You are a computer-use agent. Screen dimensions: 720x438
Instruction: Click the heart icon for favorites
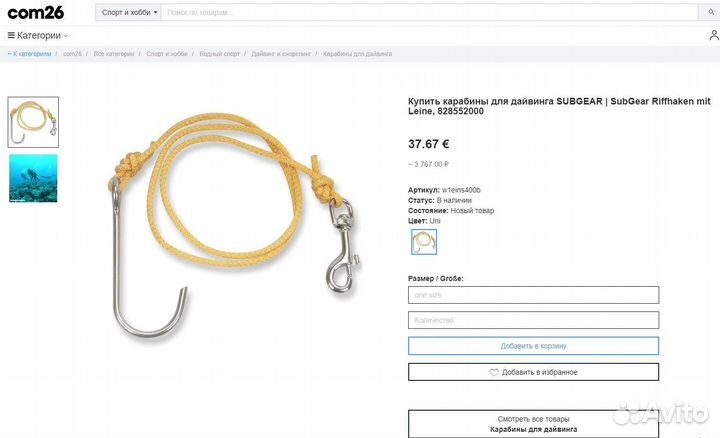[x=494, y=372]
